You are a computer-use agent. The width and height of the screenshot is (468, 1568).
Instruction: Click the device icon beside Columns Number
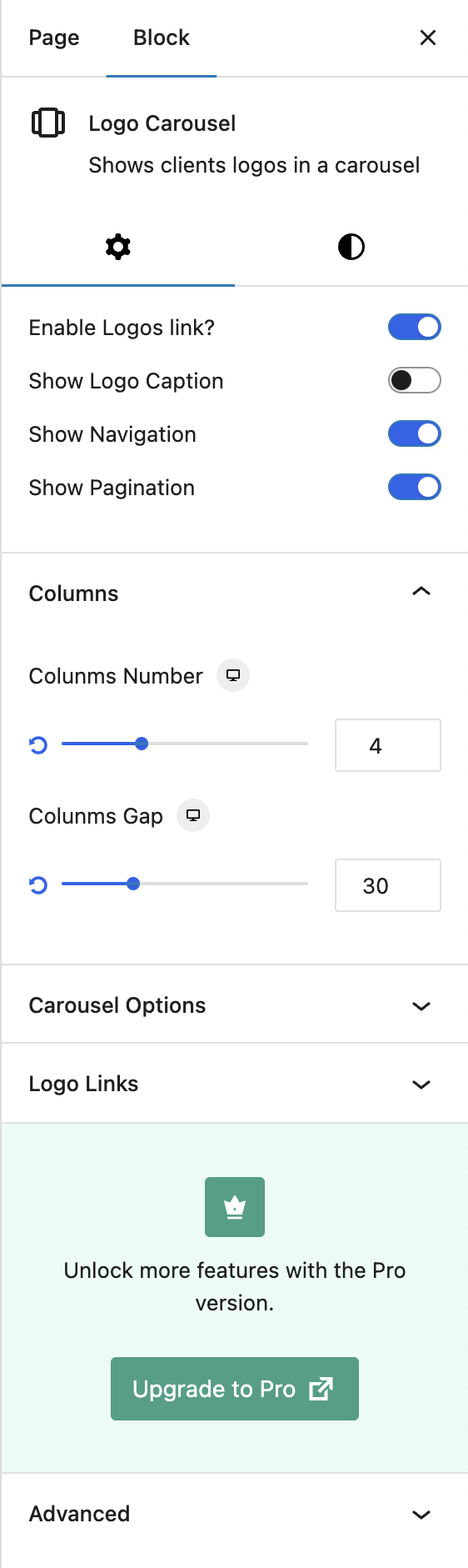point(233,675)
